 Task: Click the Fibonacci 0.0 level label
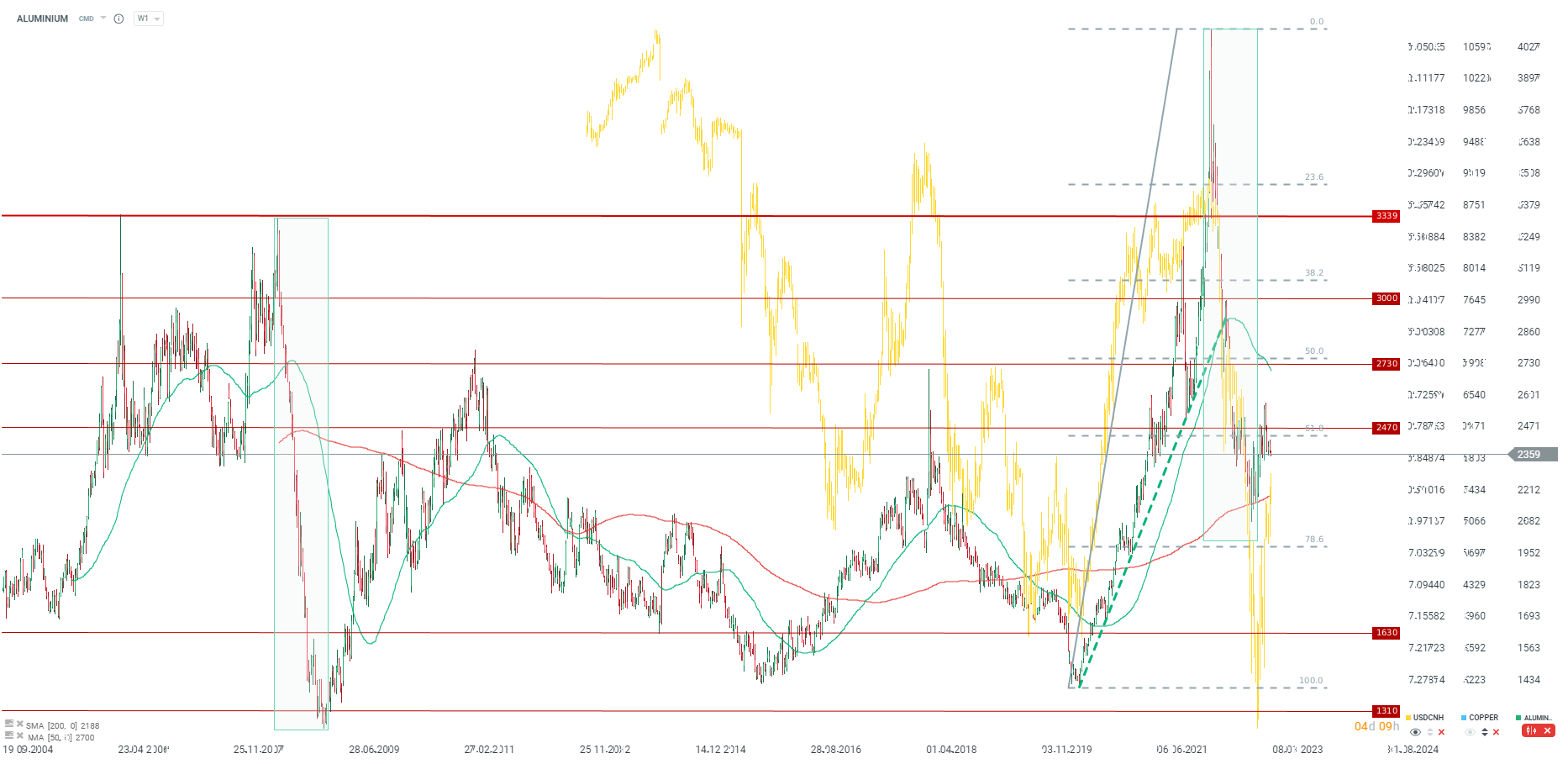click(1317, 22)
